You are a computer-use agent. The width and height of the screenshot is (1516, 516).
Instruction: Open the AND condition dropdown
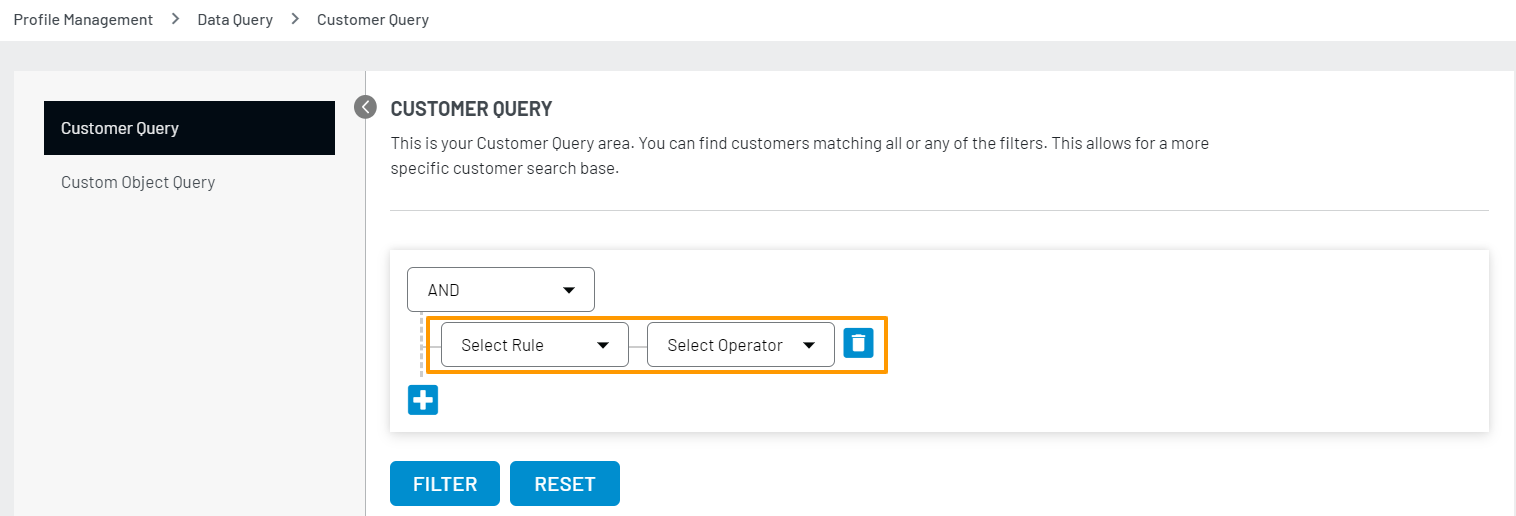tap(500, 290)
